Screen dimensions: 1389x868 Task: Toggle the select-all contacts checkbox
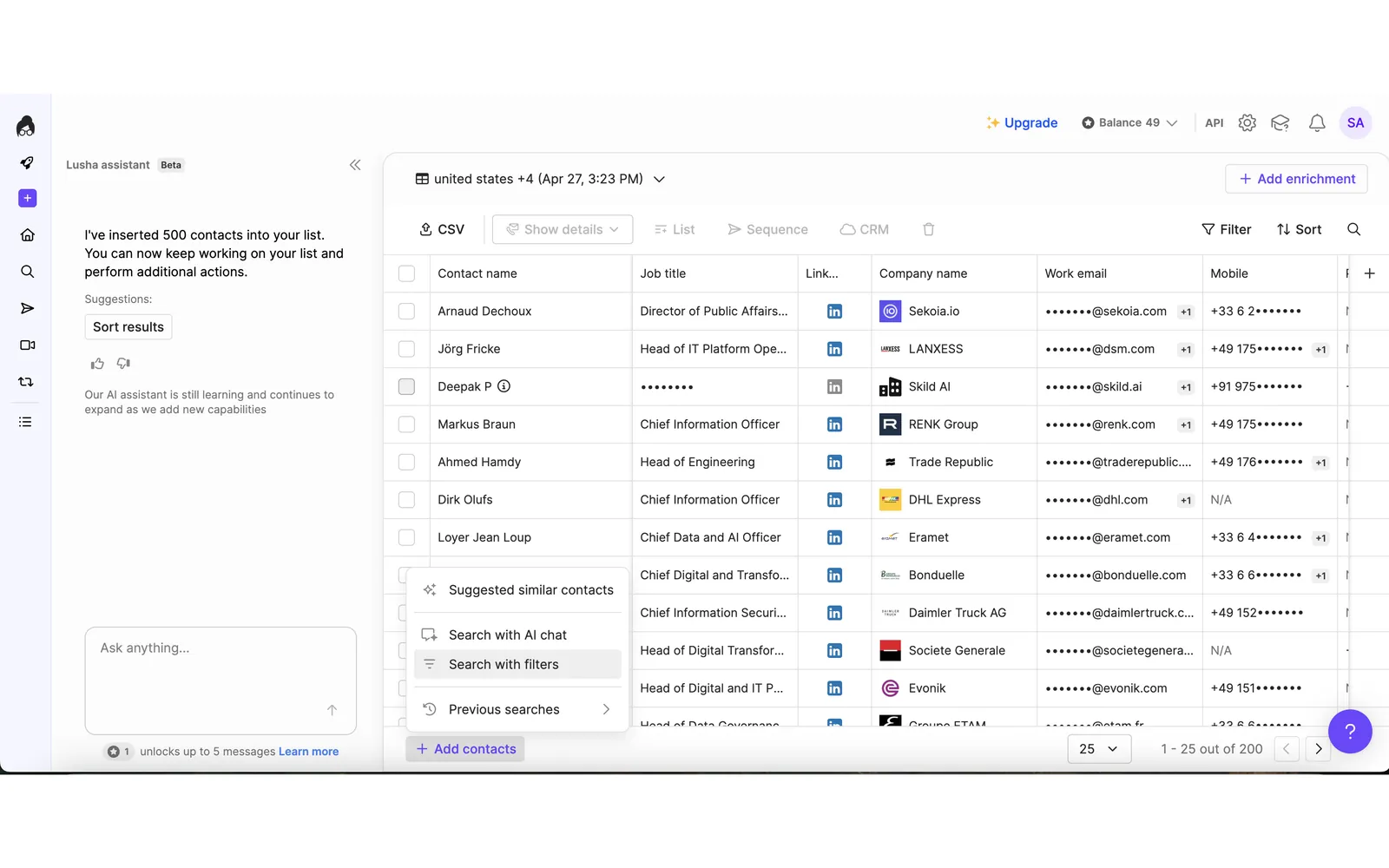pos(406,273)
